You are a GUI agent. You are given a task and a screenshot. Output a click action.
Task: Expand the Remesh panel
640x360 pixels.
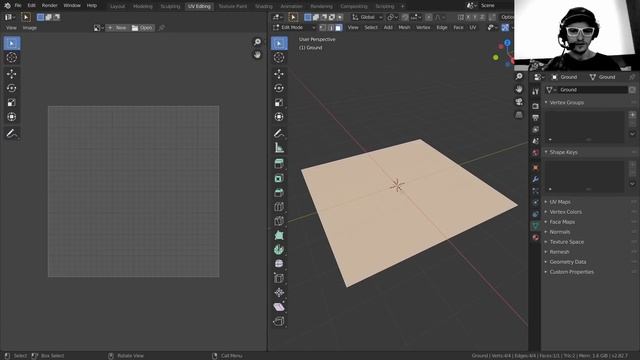click(559, 252)
